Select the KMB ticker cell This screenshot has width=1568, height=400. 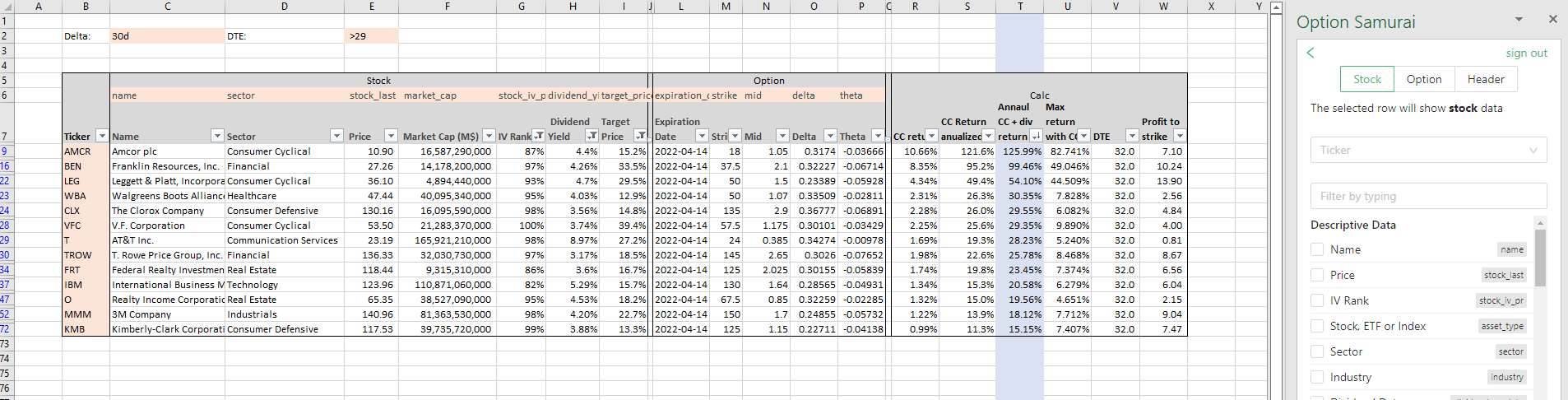pos(86,329)
